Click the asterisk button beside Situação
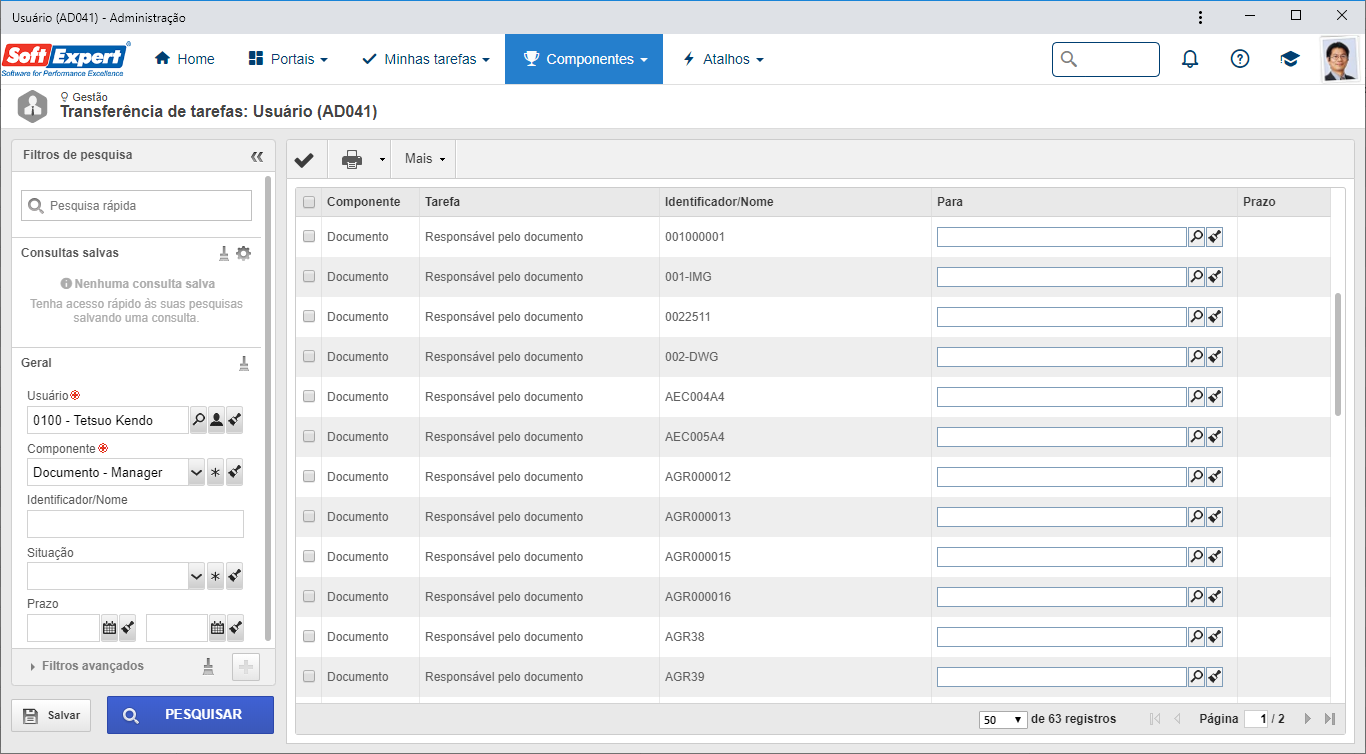Screen dimensions: 1366x754 (x=215, y=576)
